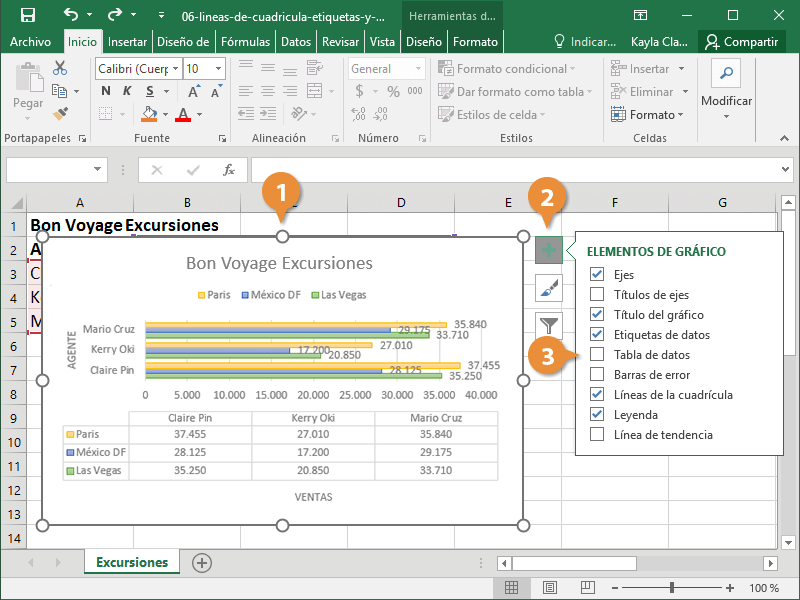The width and height of the screenshot is (800, 600).
Task: Click the Insert Function fx icon
Action: point(229,170)
